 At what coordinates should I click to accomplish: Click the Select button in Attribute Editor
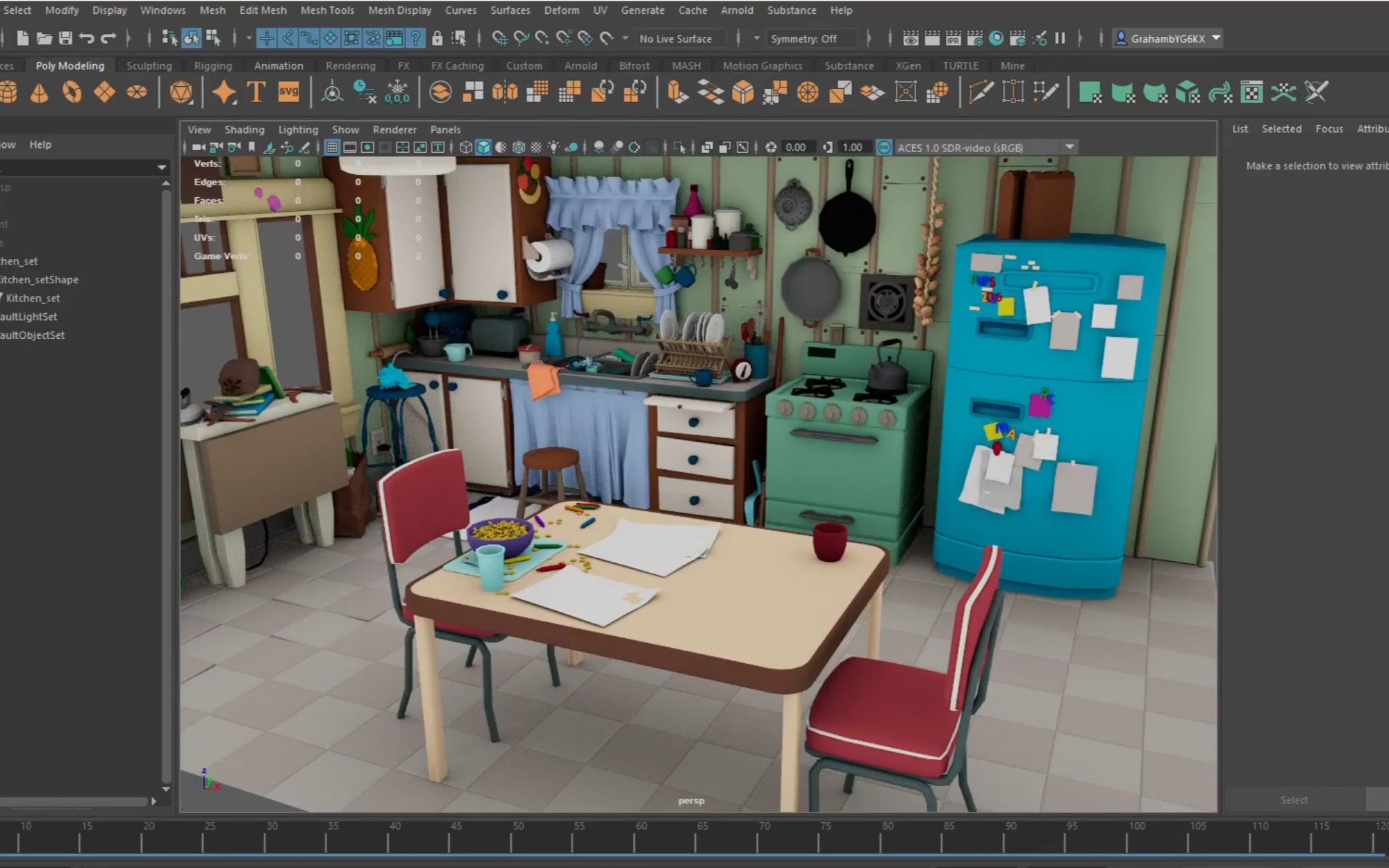(1294, 800)
